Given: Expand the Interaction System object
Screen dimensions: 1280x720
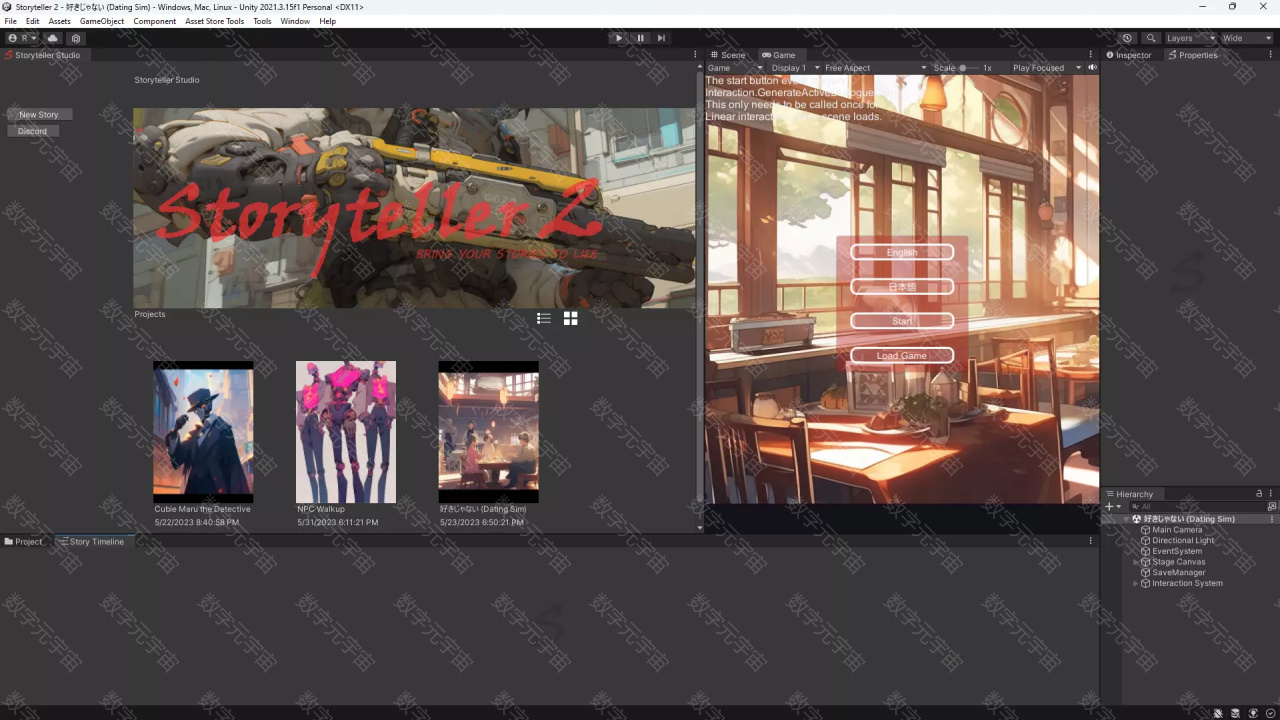Looking at the screenshot, I should (x=1136, y=584).
